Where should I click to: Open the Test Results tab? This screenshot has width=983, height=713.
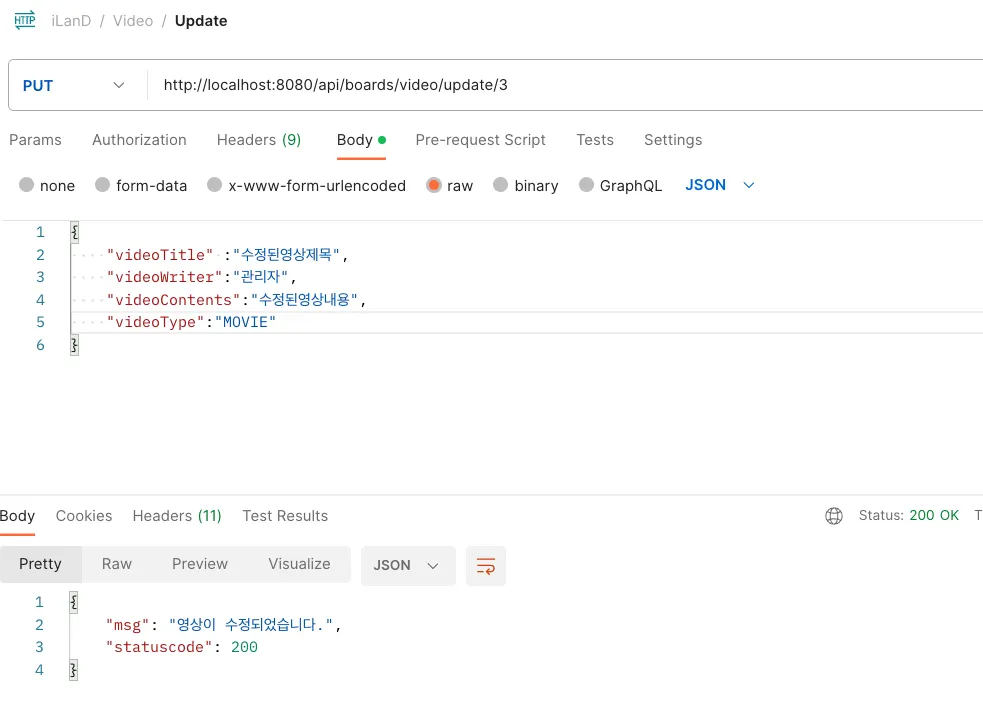(285, 516)
